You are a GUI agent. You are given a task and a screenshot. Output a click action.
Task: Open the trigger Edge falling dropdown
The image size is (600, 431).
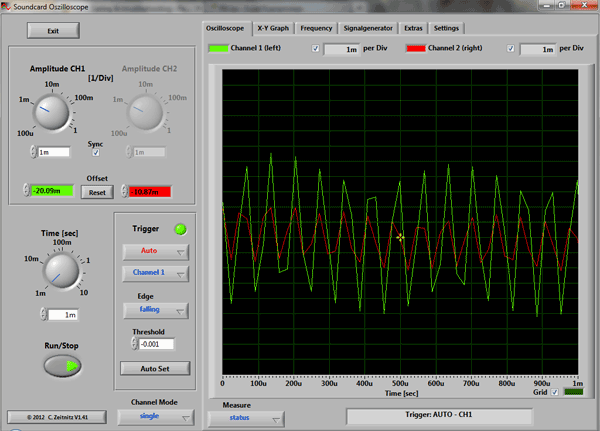(x=154, y=310)
